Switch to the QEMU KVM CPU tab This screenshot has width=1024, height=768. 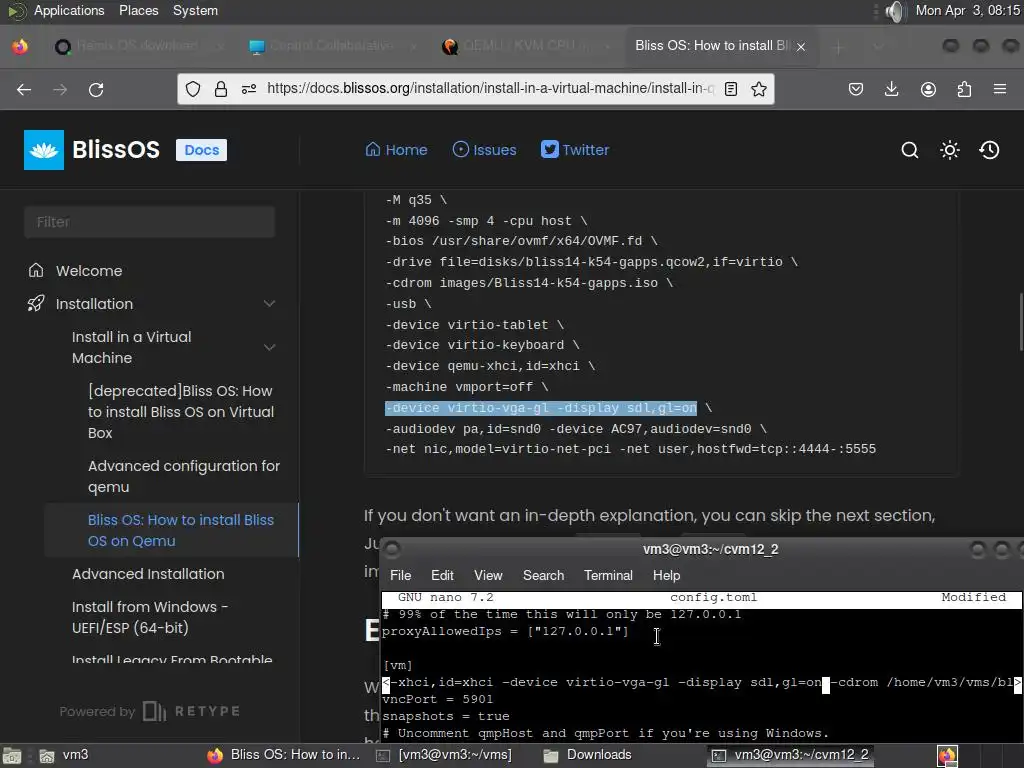click(527, 46)
